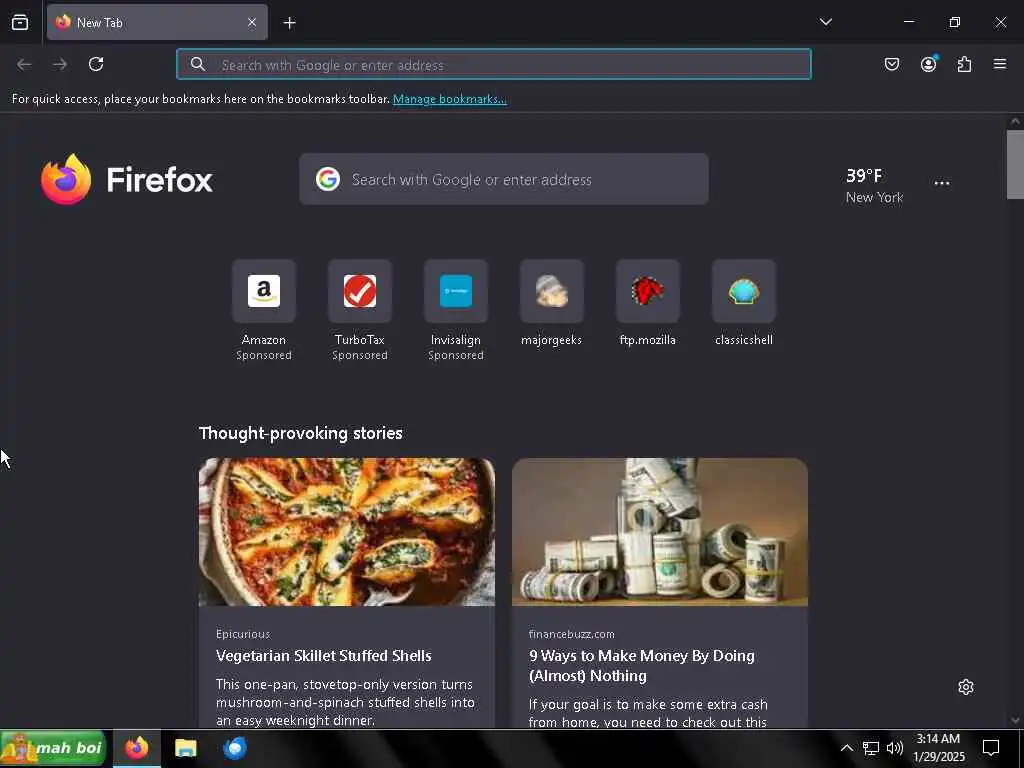Open the Manage bookmarks link

click(449, 99)
